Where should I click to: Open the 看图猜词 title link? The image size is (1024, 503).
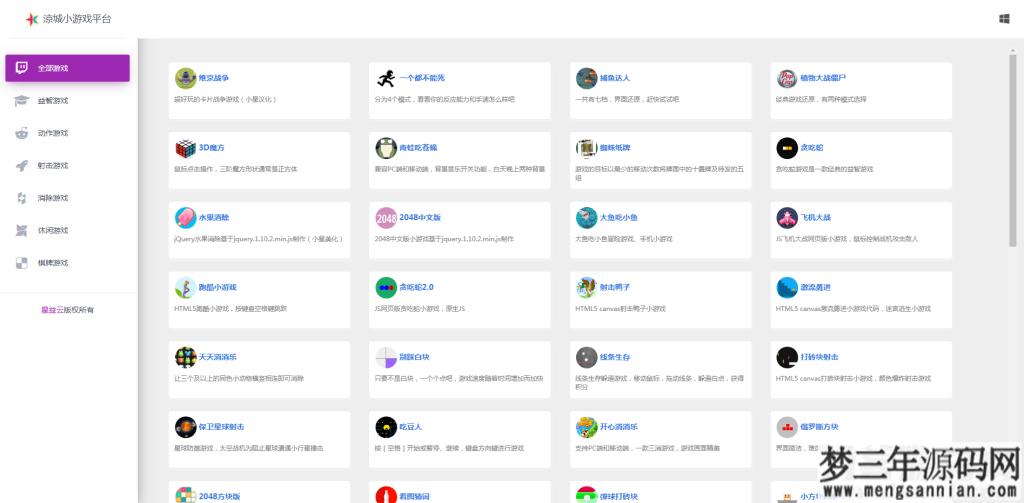coord(415,496)
